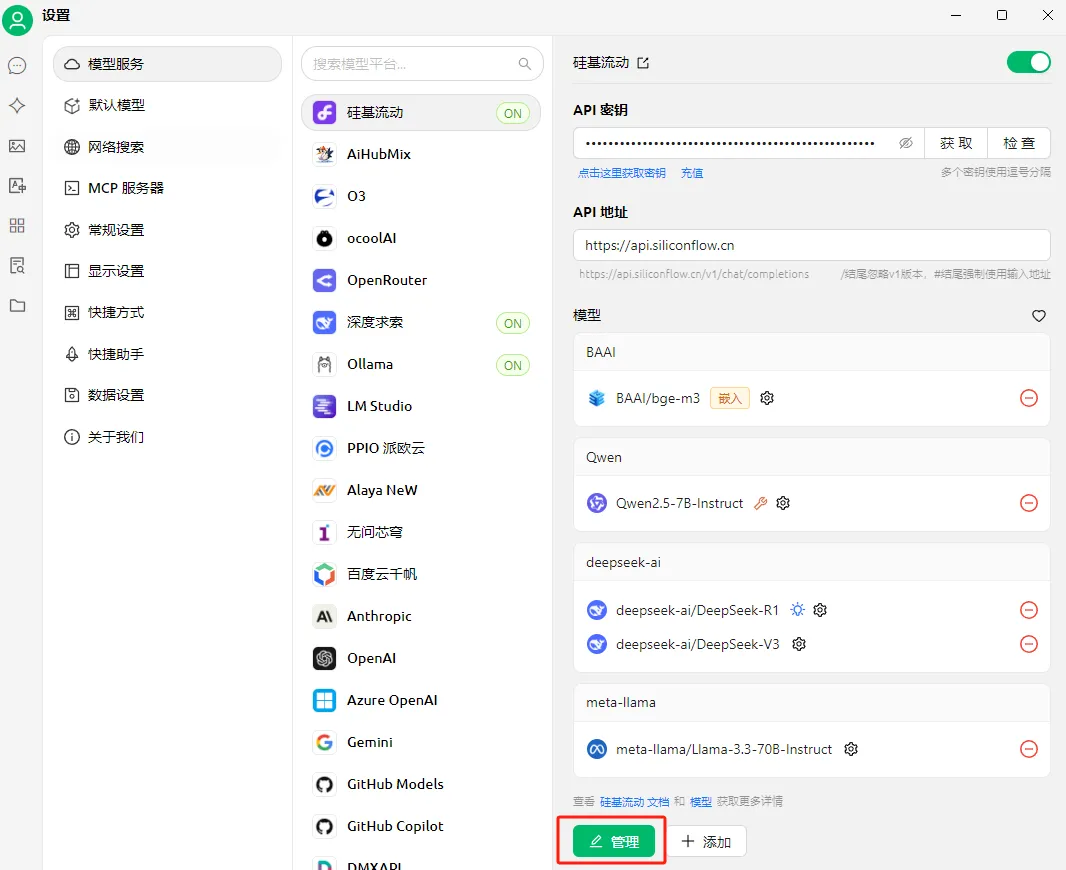The height and width of the screenshot is (870, 1066).
Task: Select 模型服务 settings menu item
Action: pyautogui.click(x=167, y=64)
